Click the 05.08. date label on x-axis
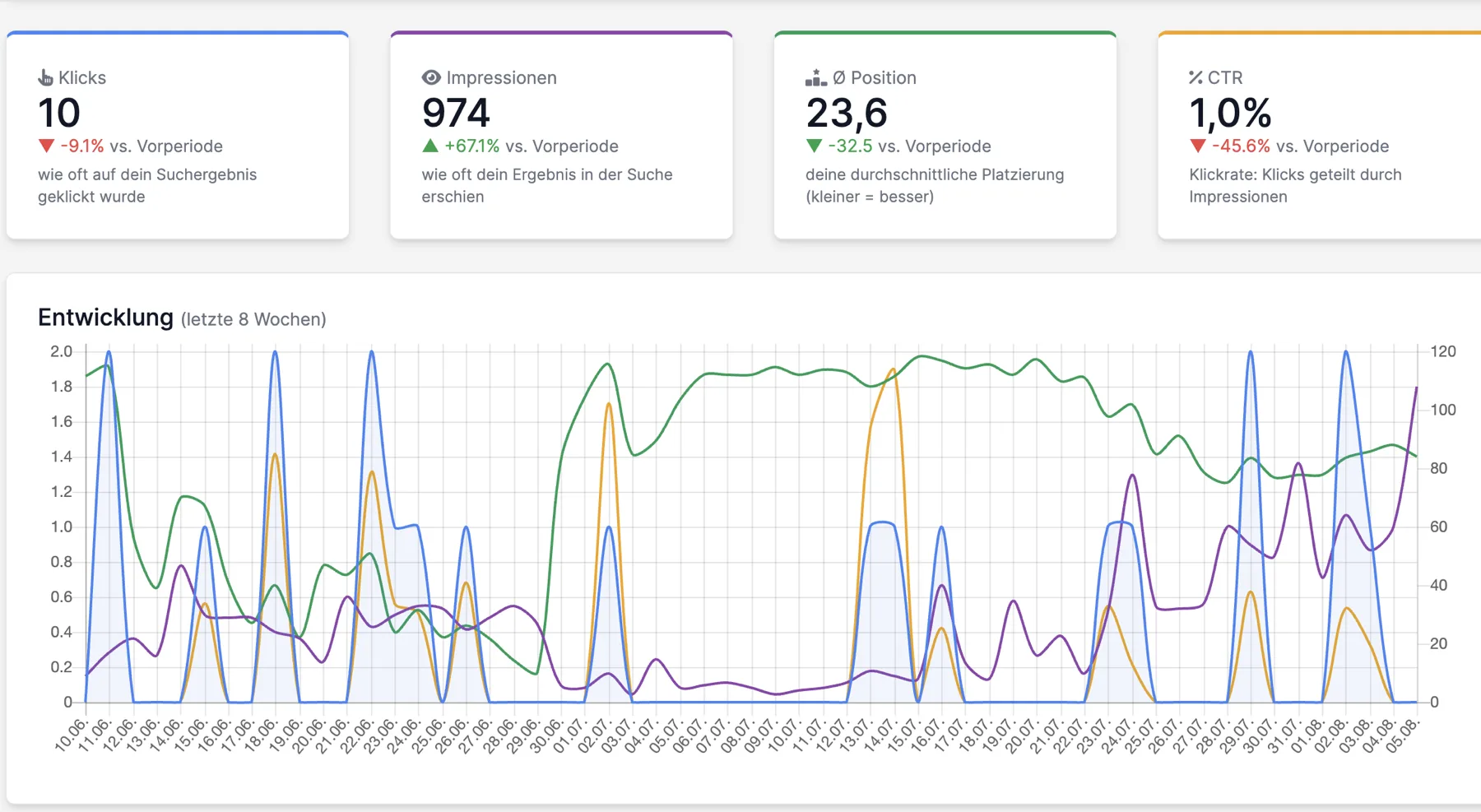Image resolution: width=1481 pixels, height=812 pixels. 1404,735
